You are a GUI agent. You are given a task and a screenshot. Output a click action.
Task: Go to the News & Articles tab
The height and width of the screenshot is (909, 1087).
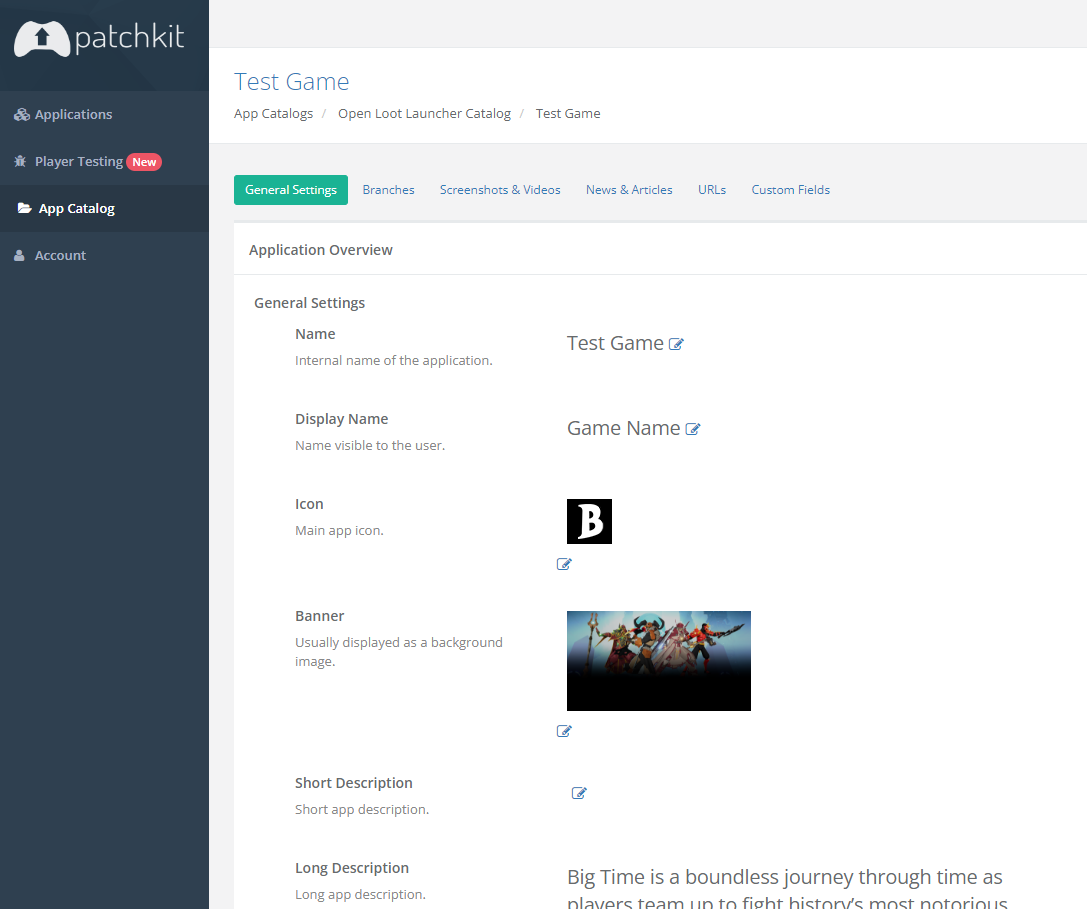(629, 190)
